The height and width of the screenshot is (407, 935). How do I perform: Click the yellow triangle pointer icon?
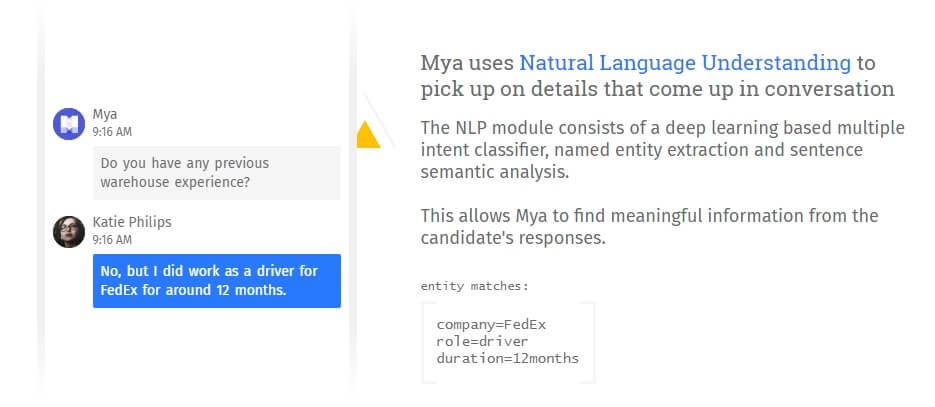tap(368, 134)
